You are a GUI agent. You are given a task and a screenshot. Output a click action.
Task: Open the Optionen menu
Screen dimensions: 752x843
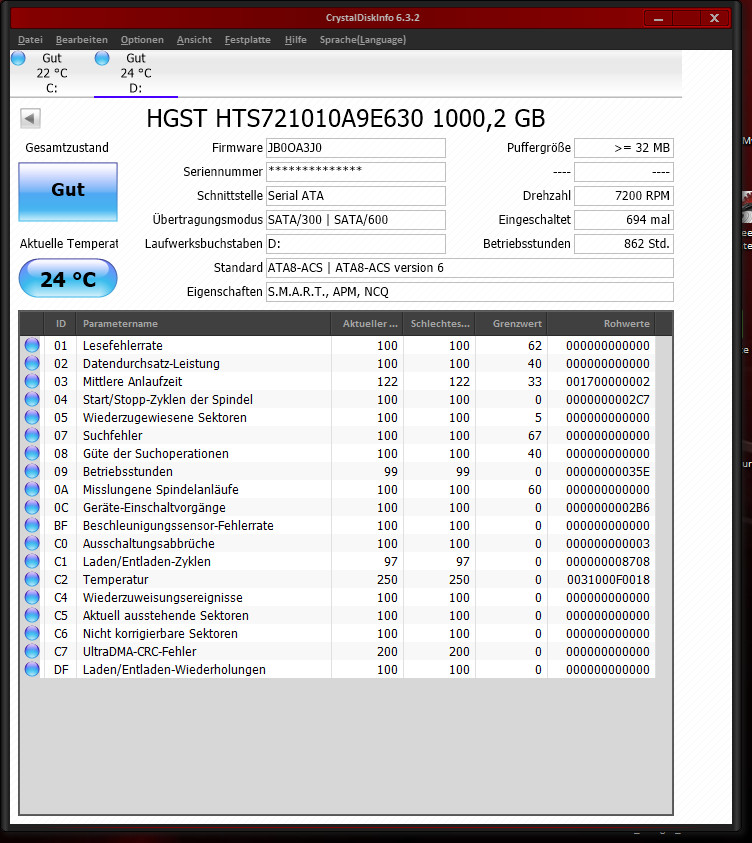tap(142, 40)
